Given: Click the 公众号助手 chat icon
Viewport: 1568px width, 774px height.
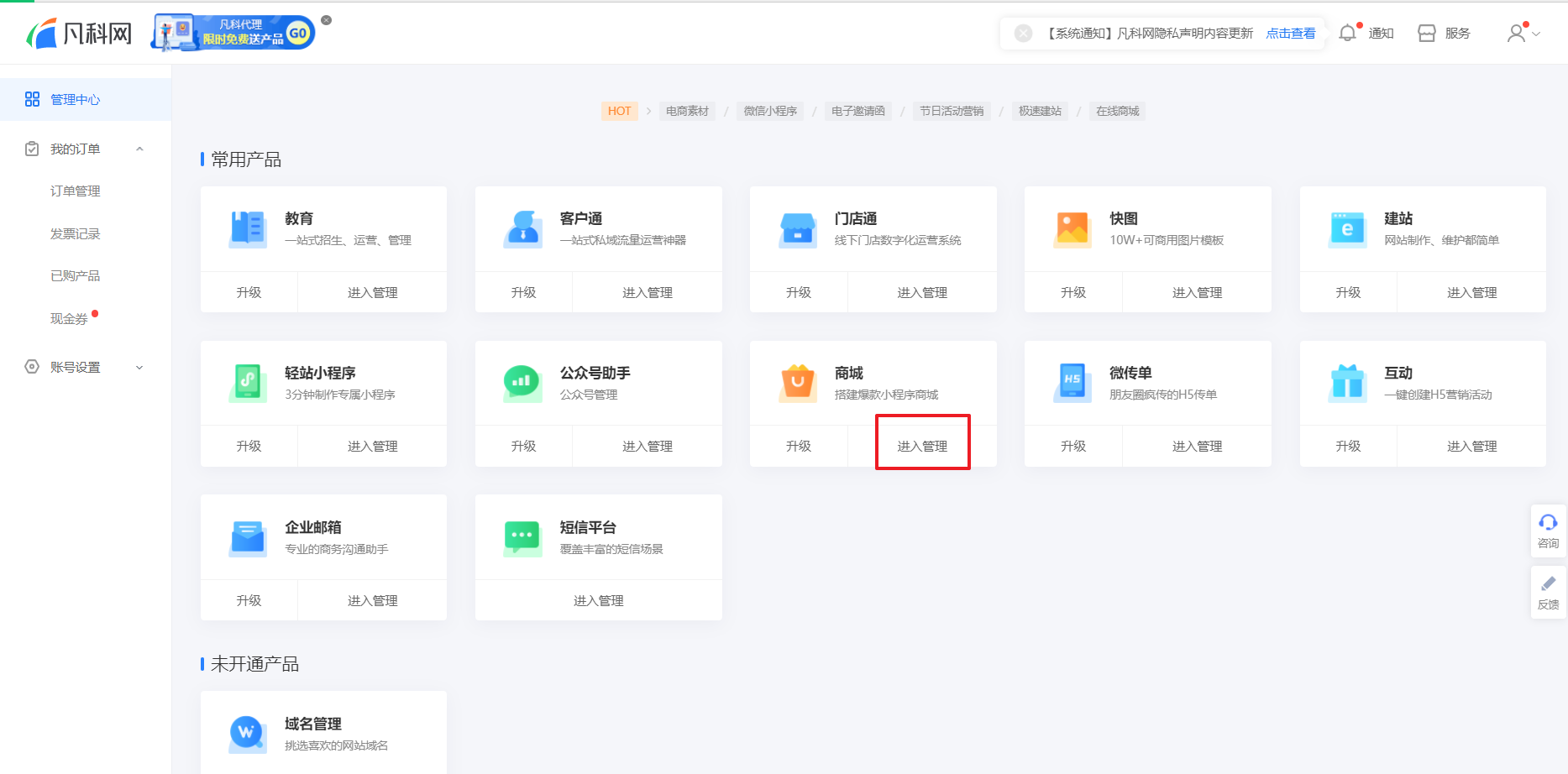Looking at the screenshot, I should click(x=523, y=383).
